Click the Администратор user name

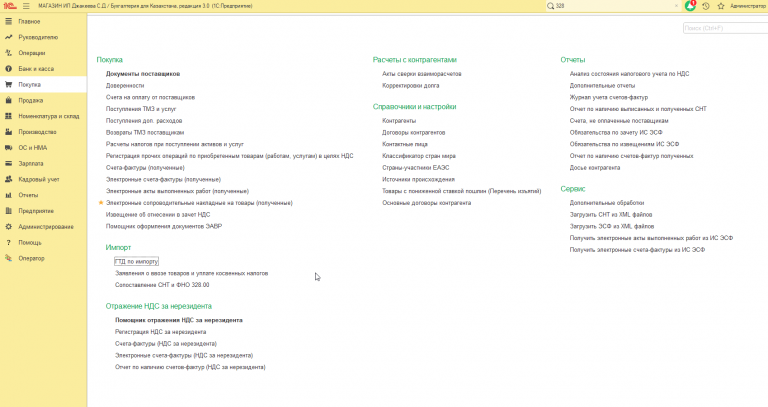748,6
